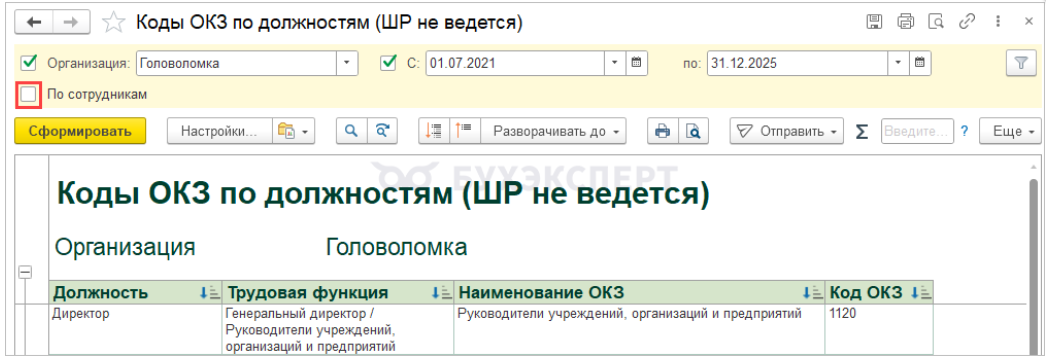The width and height of the screenshot is (1046, 362).
Task: Print report using toolbar printer icon
Action: click(x=662, y=131)
